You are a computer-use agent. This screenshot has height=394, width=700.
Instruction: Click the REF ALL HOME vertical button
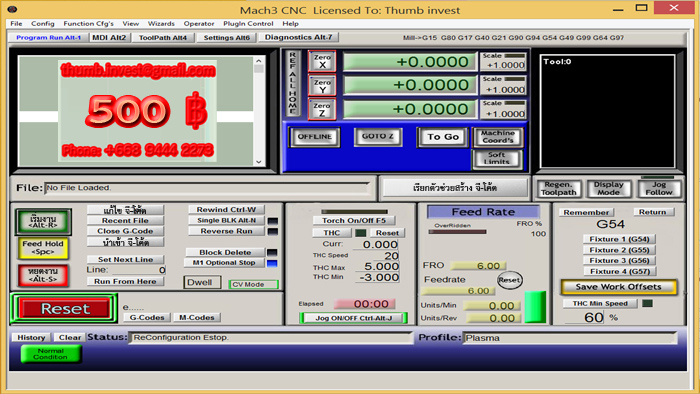(293, 83)
